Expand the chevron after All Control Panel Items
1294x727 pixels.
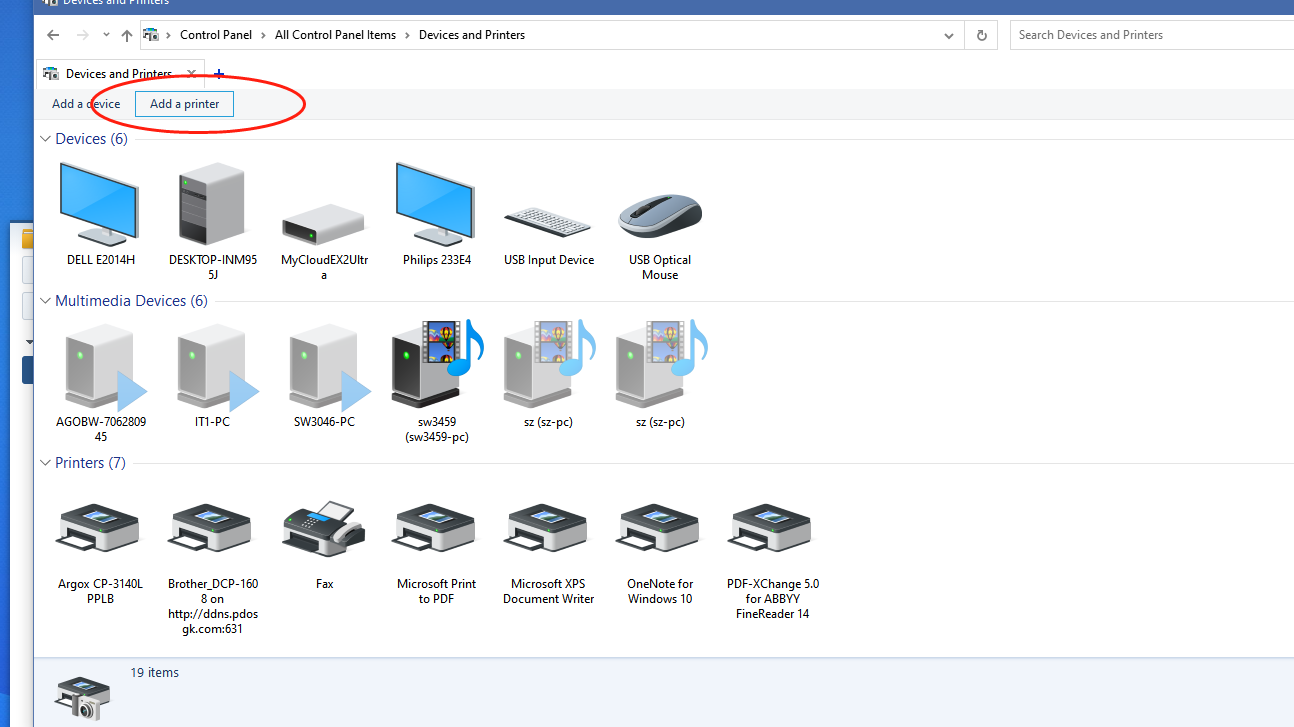[407, 35]
